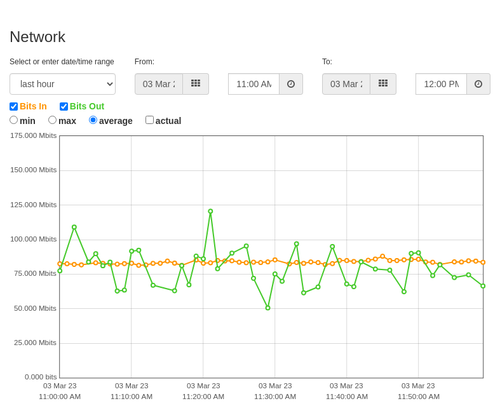Uncheck the Bits In checkbox
The height and width of the screenshot is (403, 500).
[x=14, y=106]
